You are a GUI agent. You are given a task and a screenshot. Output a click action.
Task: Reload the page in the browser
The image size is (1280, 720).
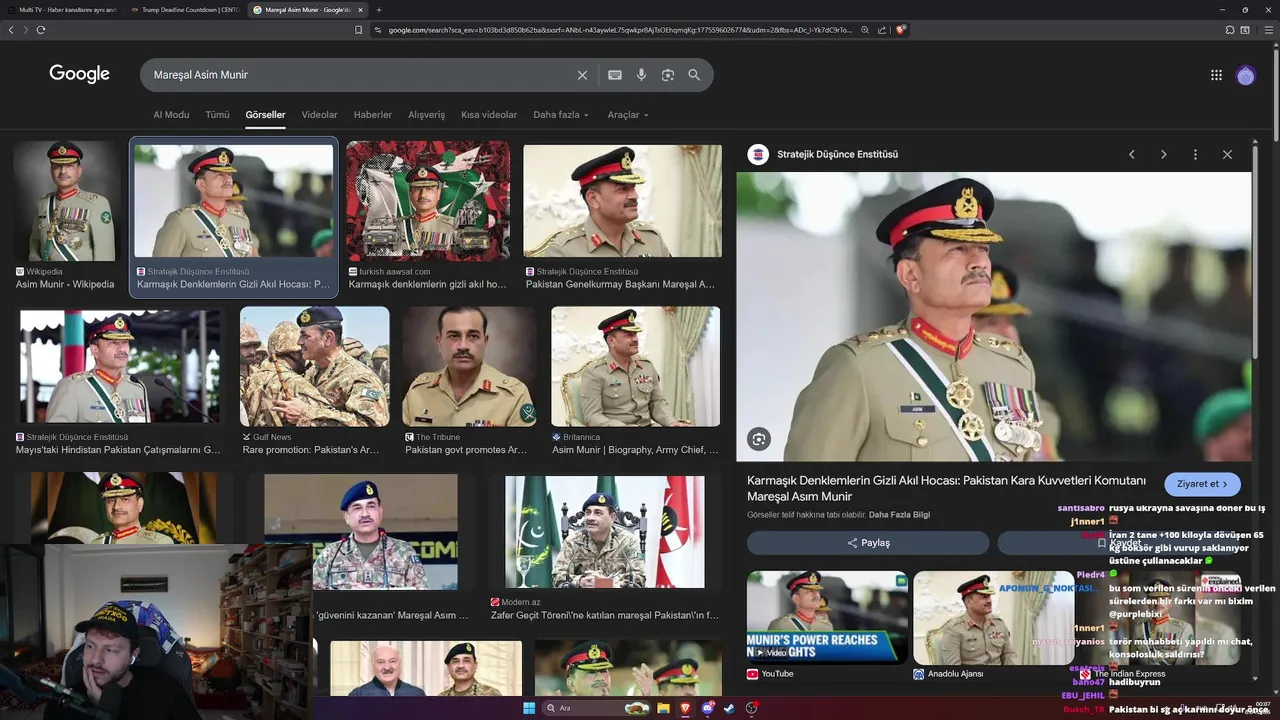coord(41,30)
